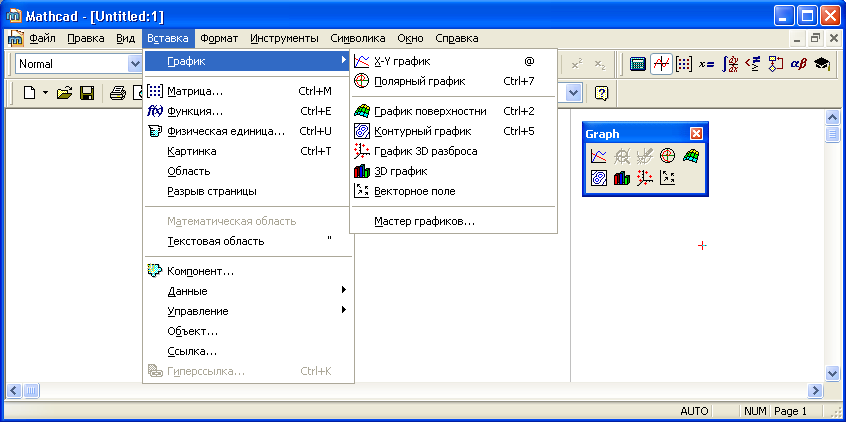The image size is (846, 422).
Task: Insert Компонент... from menu
Action: (249, 271)
